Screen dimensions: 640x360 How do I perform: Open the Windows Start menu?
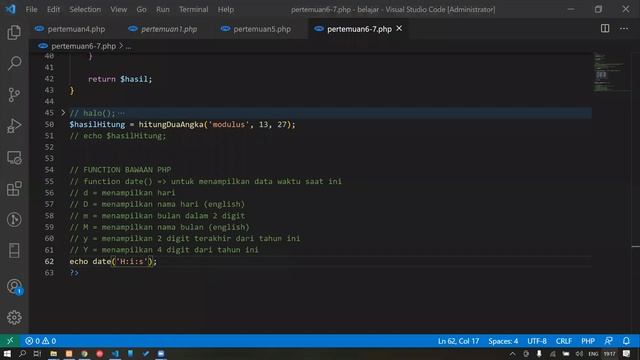[7, 354]
